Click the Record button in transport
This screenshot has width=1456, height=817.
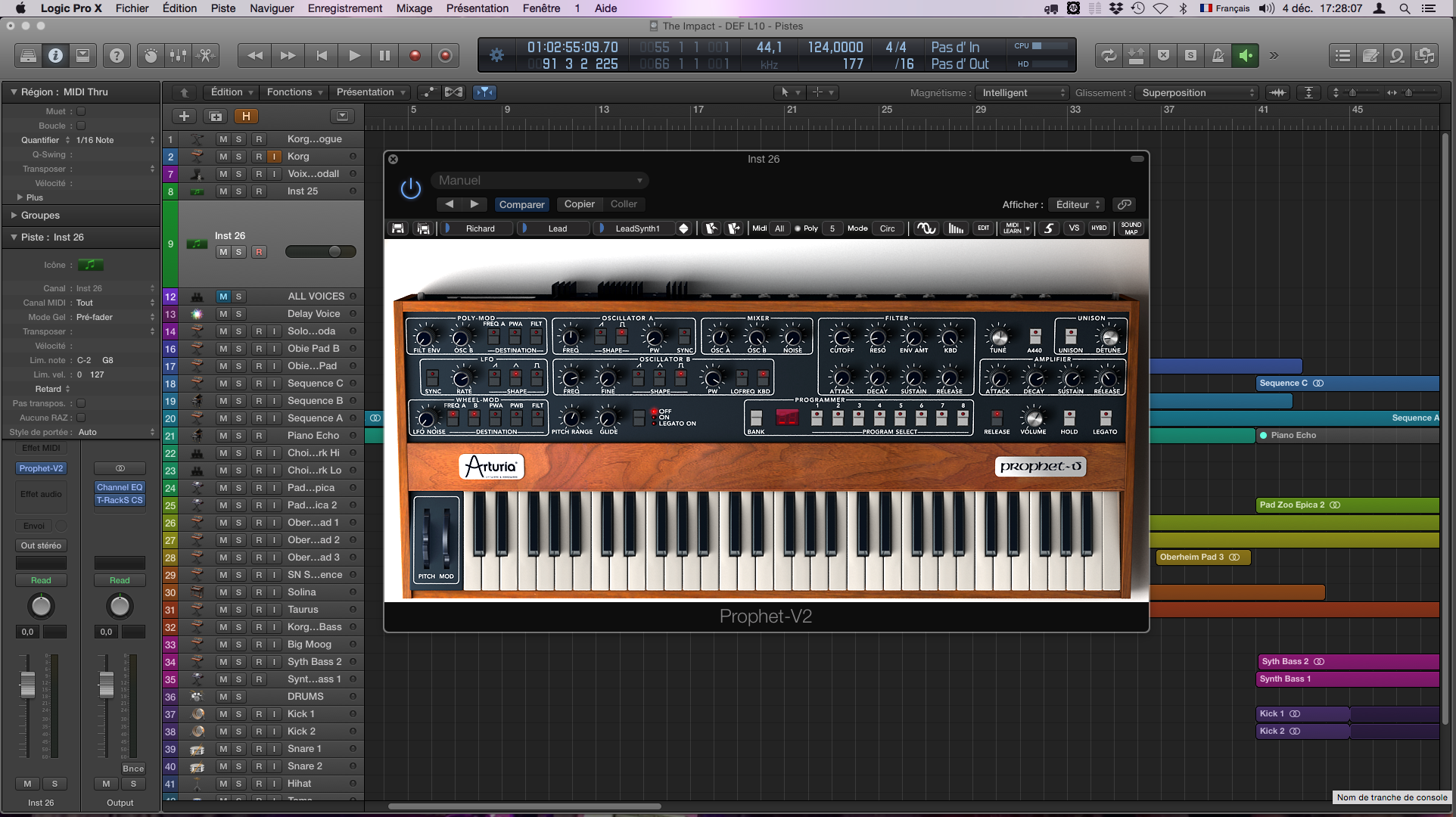tap(415, 55)
